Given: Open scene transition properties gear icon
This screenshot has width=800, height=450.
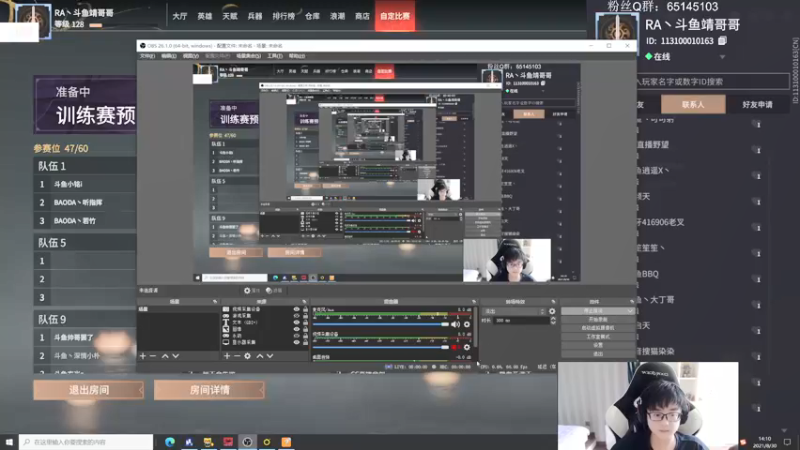Looking at the screenshot, I should point(552,311).
